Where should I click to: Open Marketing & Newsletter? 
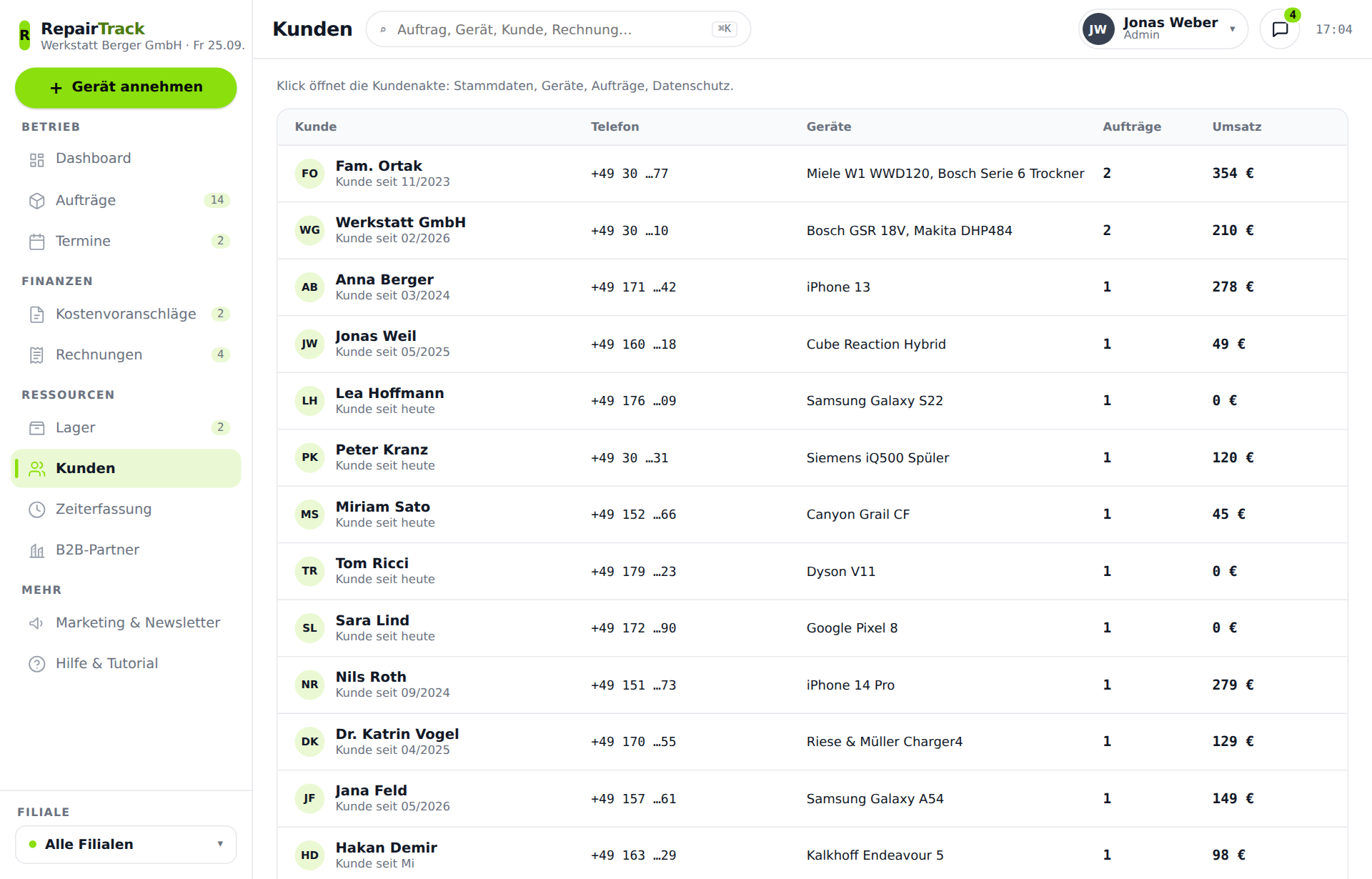point(126,623)
